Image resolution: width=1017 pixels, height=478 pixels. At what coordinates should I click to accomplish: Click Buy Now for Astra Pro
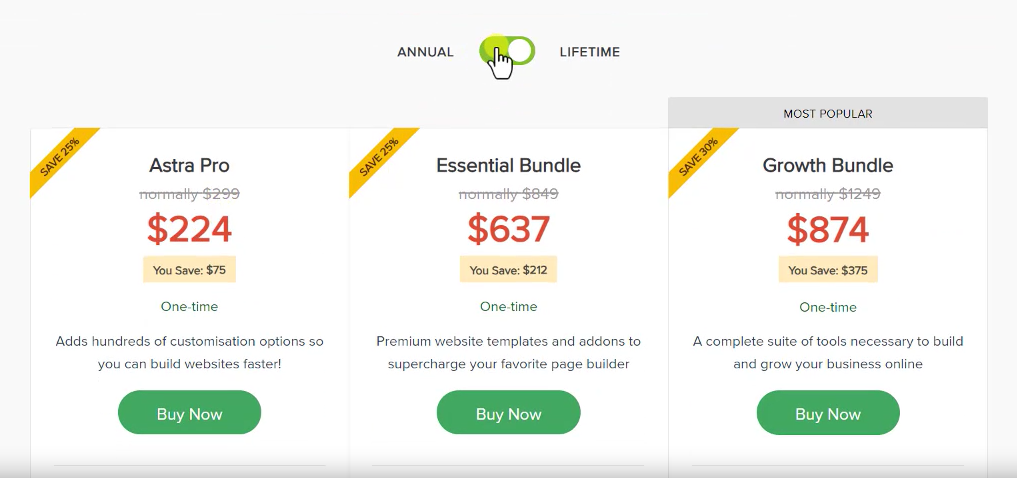[189, 413]
